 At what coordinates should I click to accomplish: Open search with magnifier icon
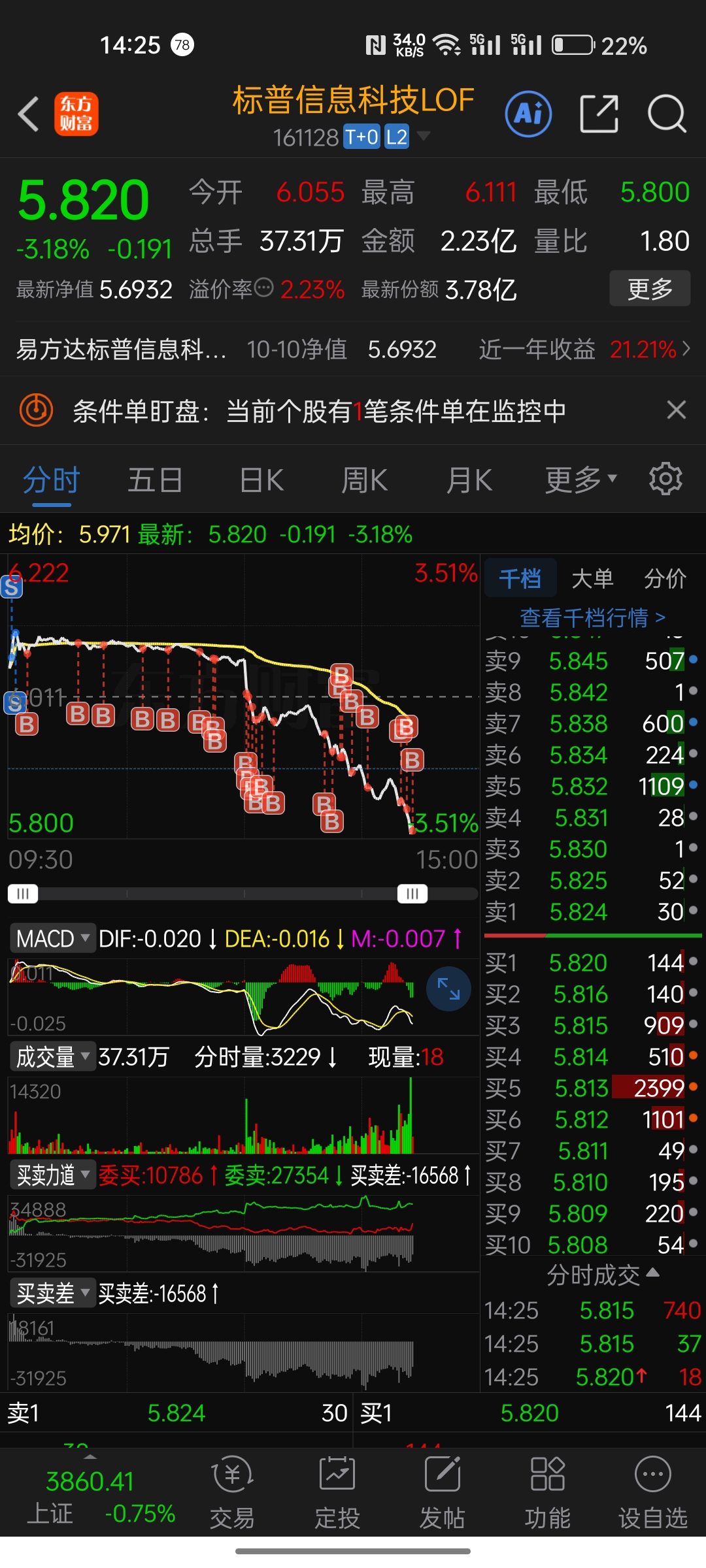[x=667, y=114]
